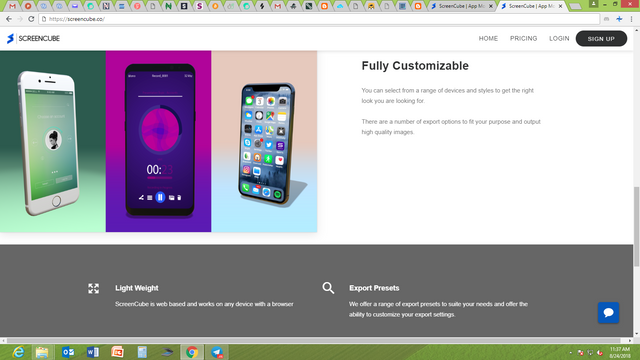Image resolution: width=640 pixels, height=360 pixels.
Task: Click the purple timer phone mockup
Action: (x=159, y=141)
